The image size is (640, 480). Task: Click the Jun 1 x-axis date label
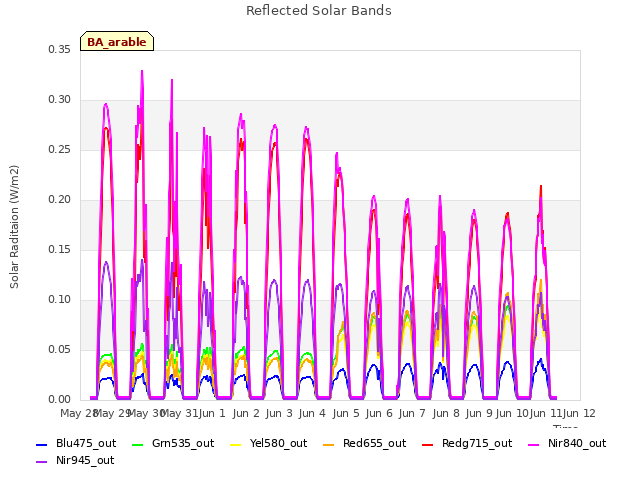point(212,413)
